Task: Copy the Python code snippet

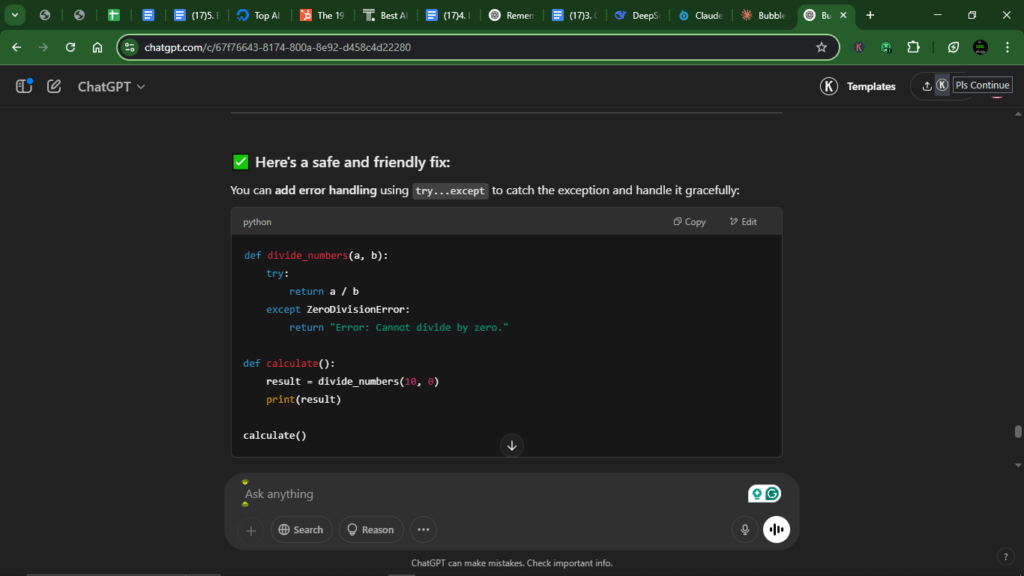Action: pyautogui.click(x=688, y=221)
